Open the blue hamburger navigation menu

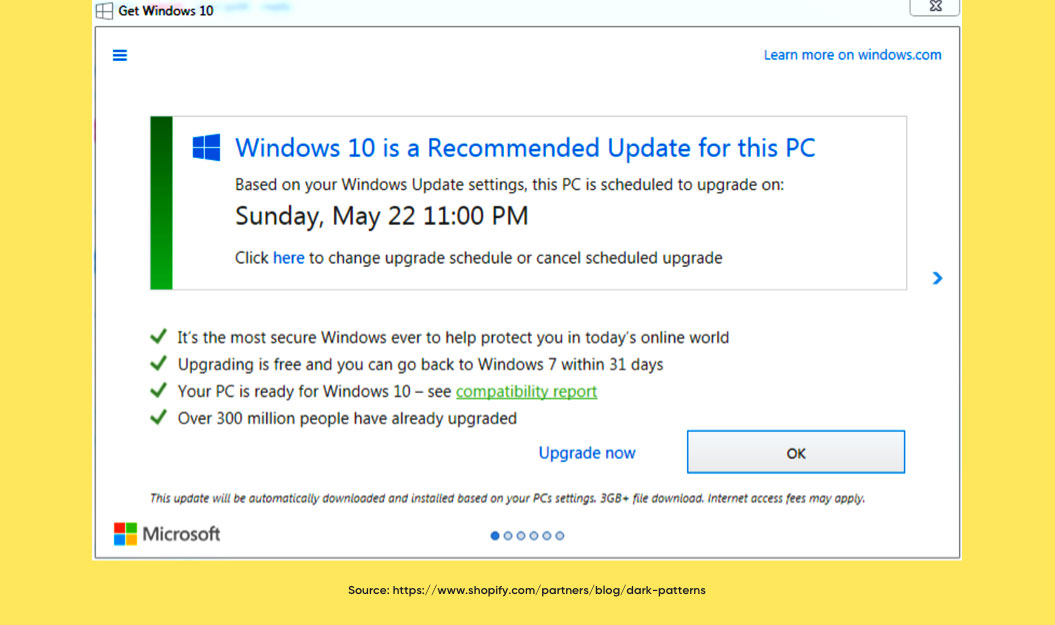(x=120, y=55)
